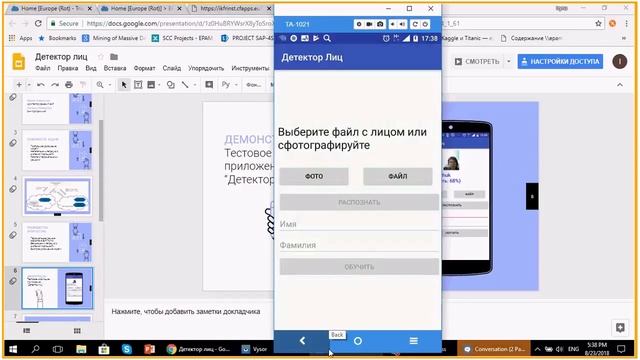640x360 pixels.
Task: Click Undo arrow in Slides toolbar
Action: click(x=41, y=84)
